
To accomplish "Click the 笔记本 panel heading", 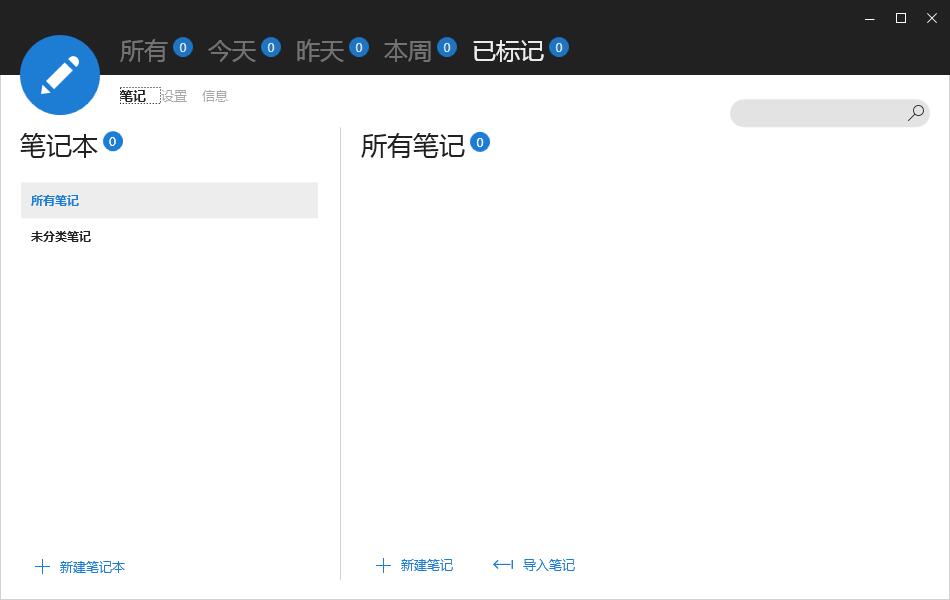I will 59,146.
